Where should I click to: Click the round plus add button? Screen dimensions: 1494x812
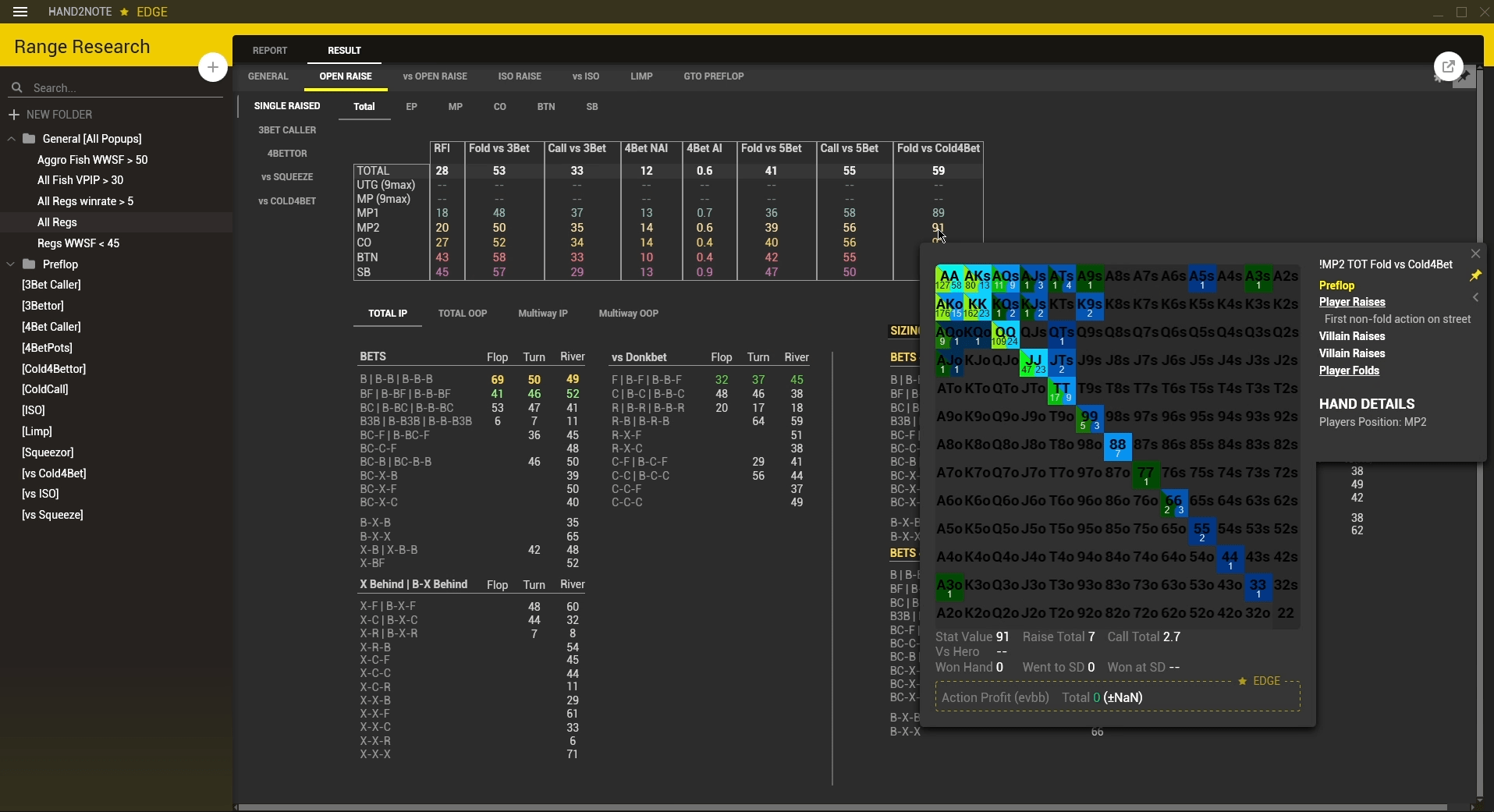tap(212, 67)
